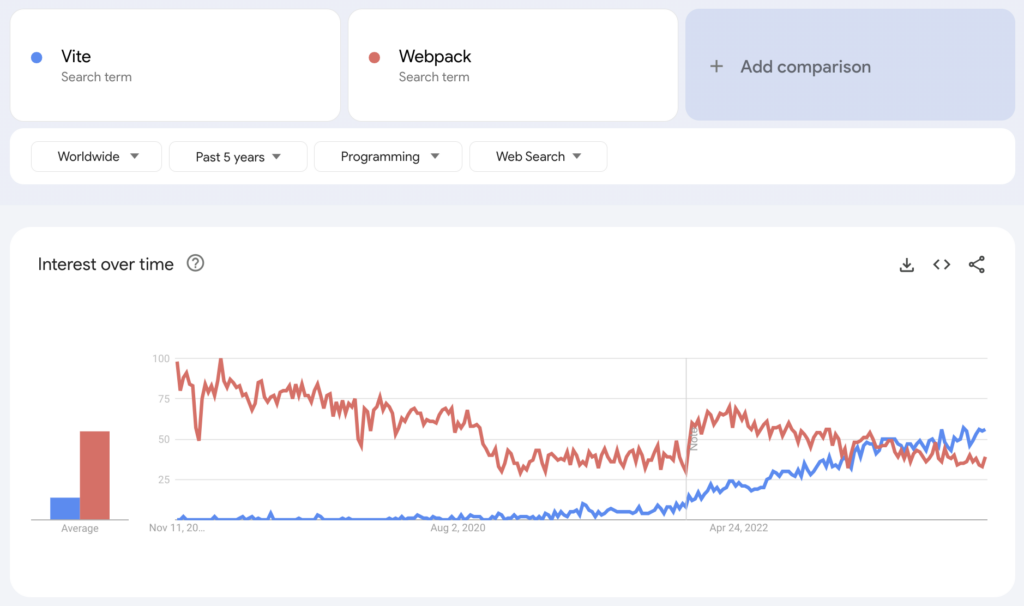Screen dimensions: 1024x606
Task: Select the Vite search term card
Action: pos(175,65)
